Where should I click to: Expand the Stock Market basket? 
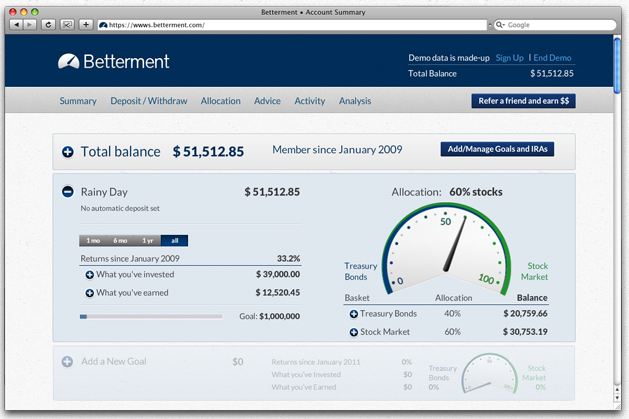point(353,331)
